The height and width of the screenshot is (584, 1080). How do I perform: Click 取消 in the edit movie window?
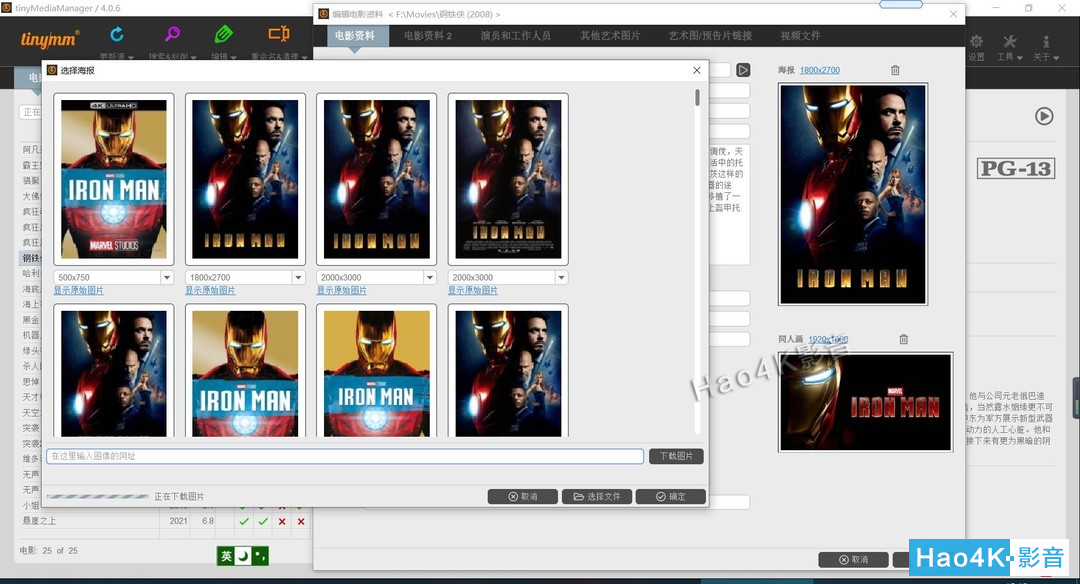pos(853,560)
